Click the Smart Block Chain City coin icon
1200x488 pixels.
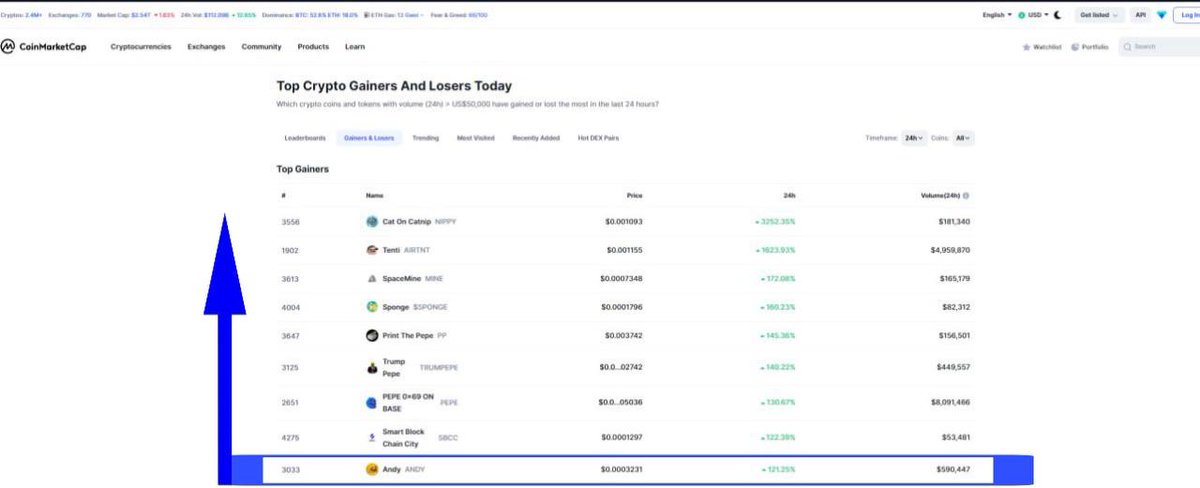pyautogui.click(x=372, y=437)
